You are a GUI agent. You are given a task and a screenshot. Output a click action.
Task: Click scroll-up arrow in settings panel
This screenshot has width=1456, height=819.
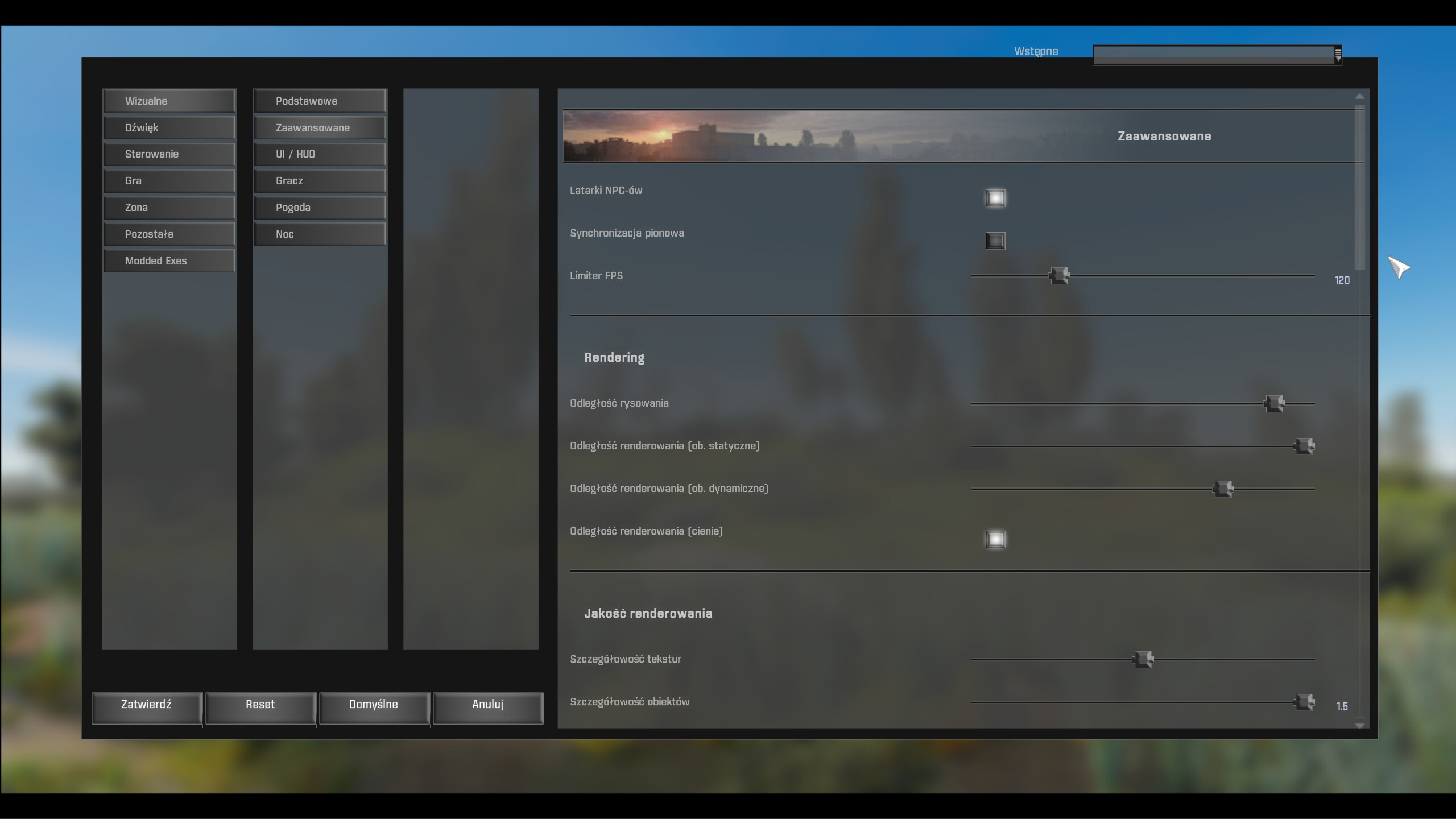(1359, 96)
